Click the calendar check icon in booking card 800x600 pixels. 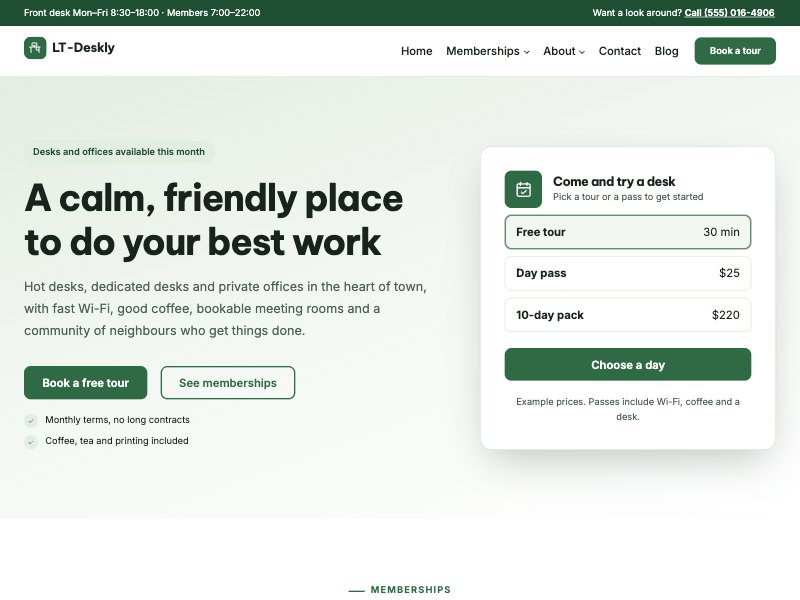point(523,189)
